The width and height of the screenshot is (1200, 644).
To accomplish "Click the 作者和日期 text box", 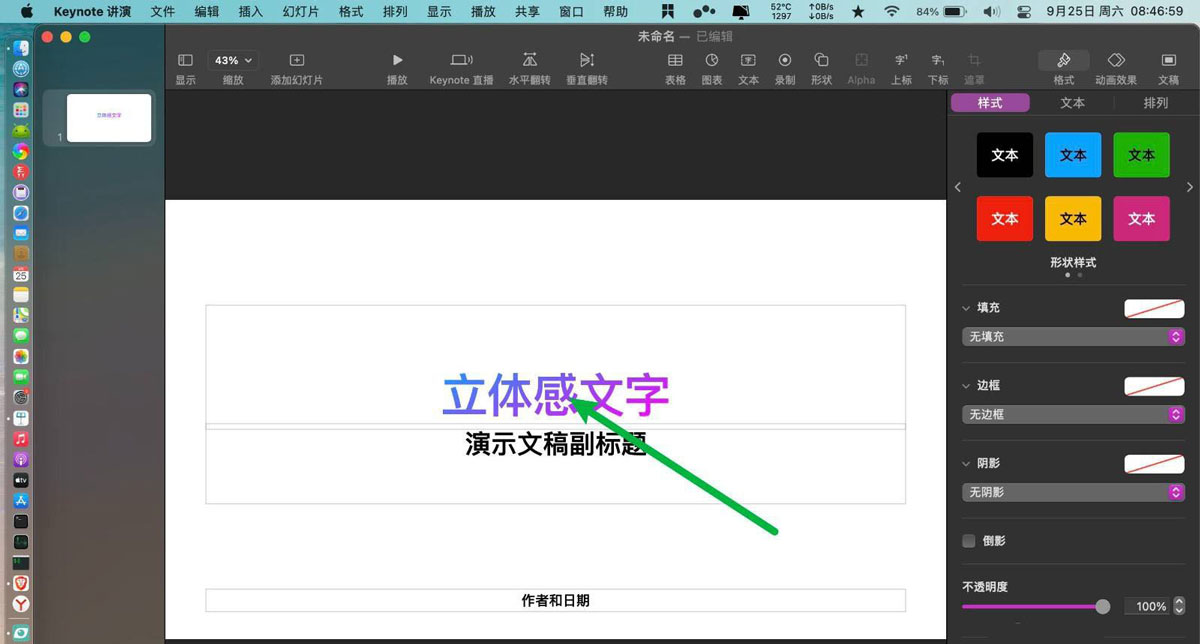I will 556,600.
